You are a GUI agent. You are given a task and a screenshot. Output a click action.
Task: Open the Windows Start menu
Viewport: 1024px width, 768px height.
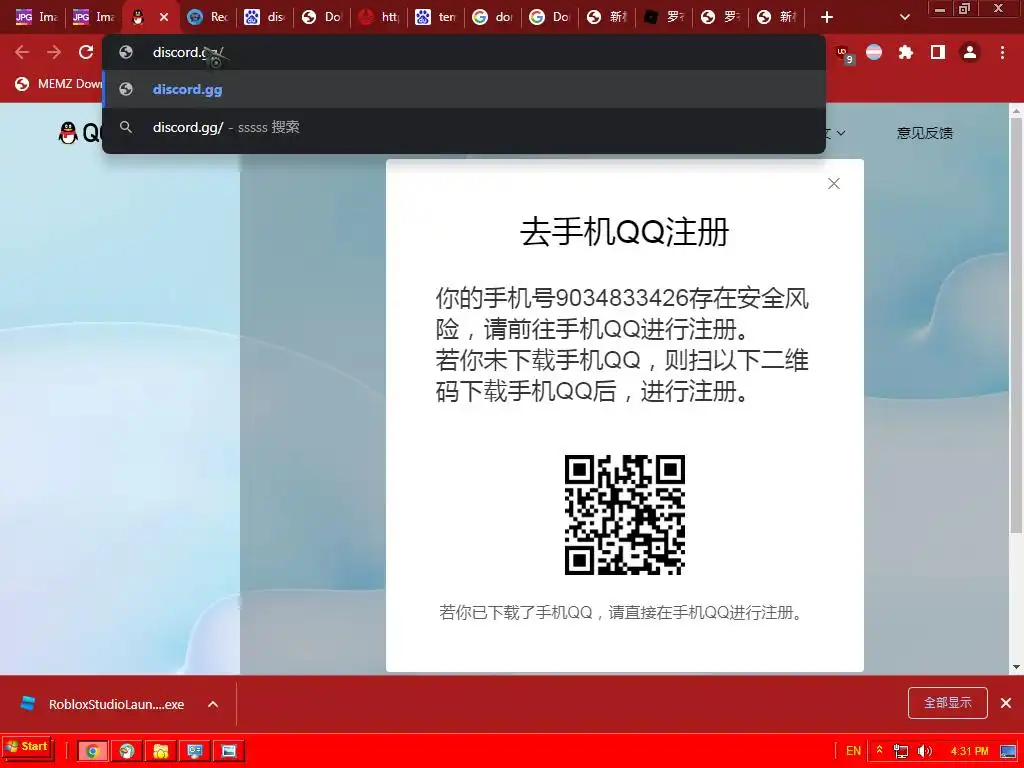coord(26,746)
